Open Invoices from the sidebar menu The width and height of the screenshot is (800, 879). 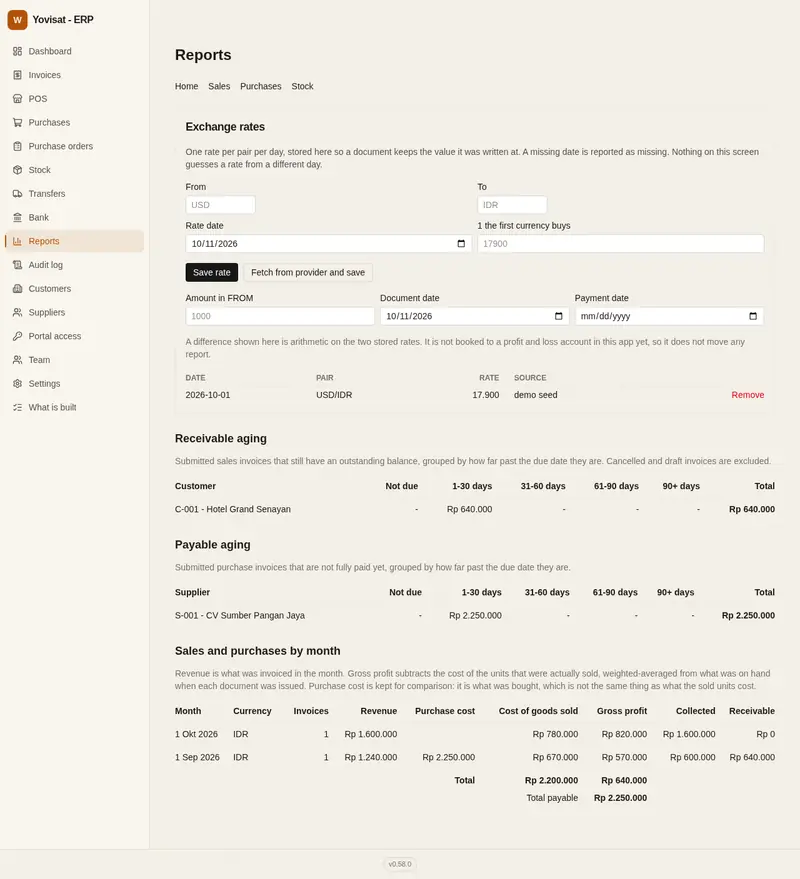click(74, 75)
